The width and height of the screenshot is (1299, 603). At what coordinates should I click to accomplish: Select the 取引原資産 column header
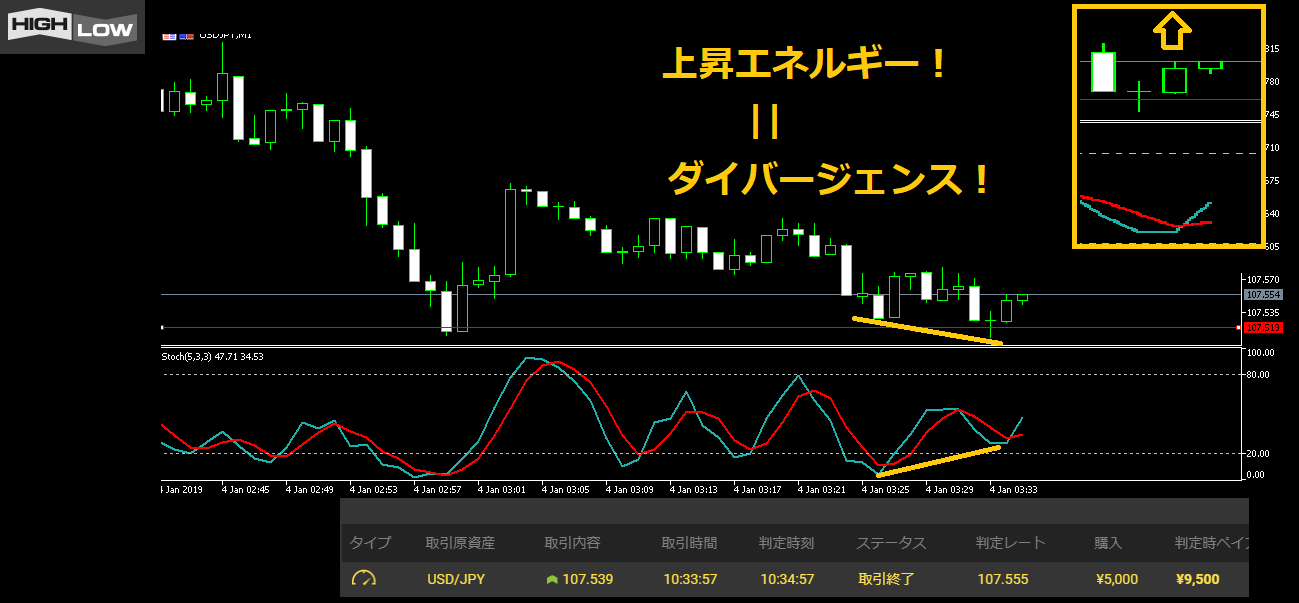[x=460, y=543]
